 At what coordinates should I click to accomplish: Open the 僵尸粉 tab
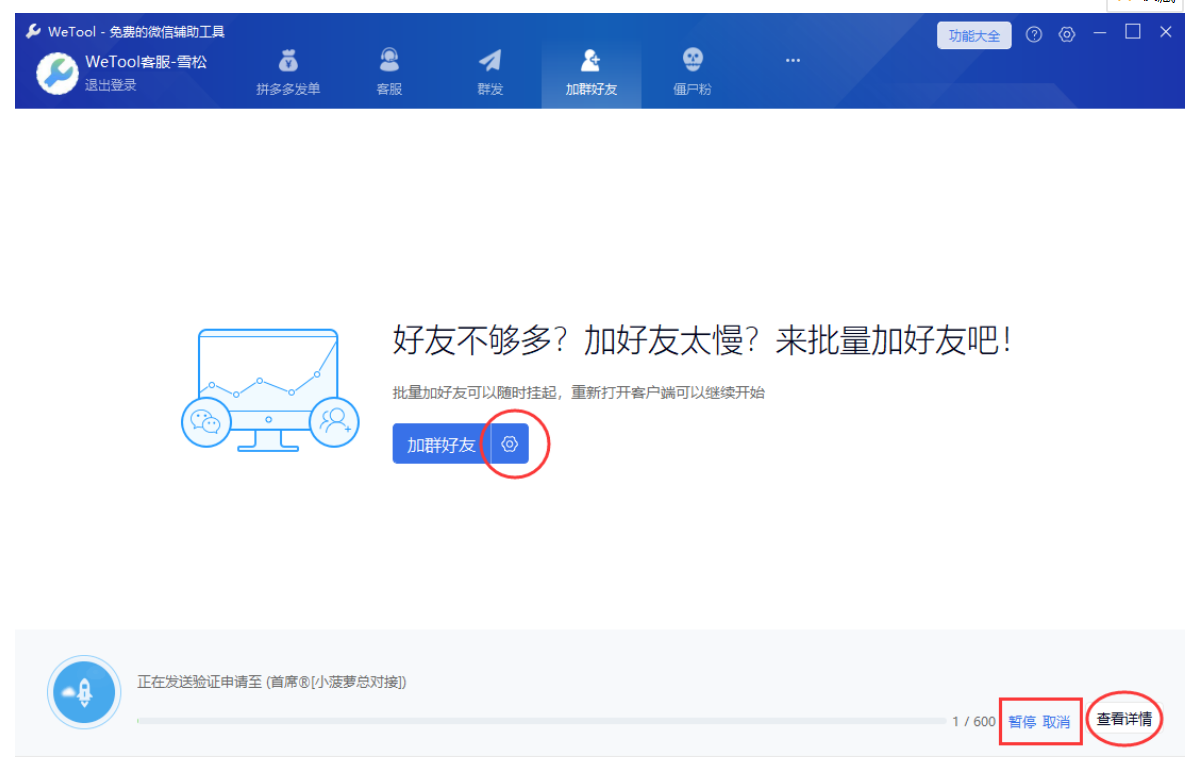[x=692, y=73]
